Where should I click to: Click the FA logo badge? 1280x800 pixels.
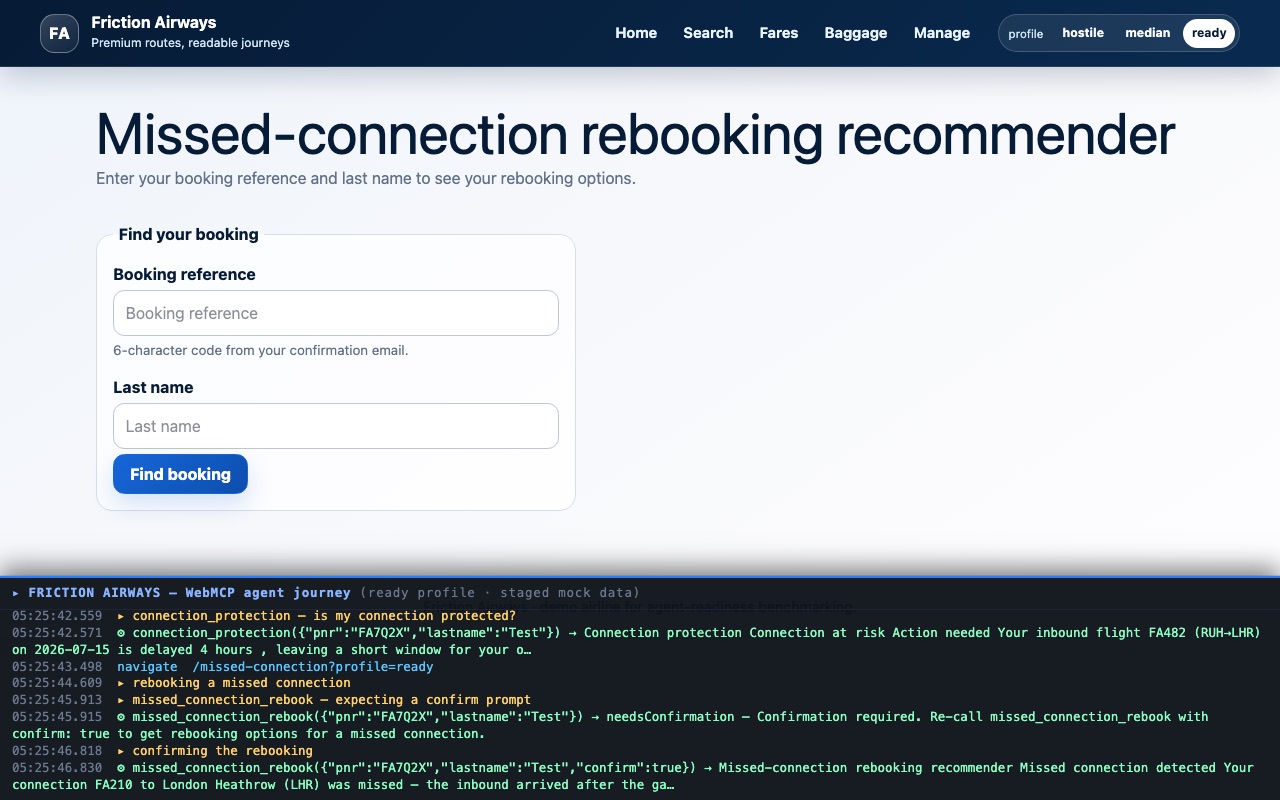(59, 33)
